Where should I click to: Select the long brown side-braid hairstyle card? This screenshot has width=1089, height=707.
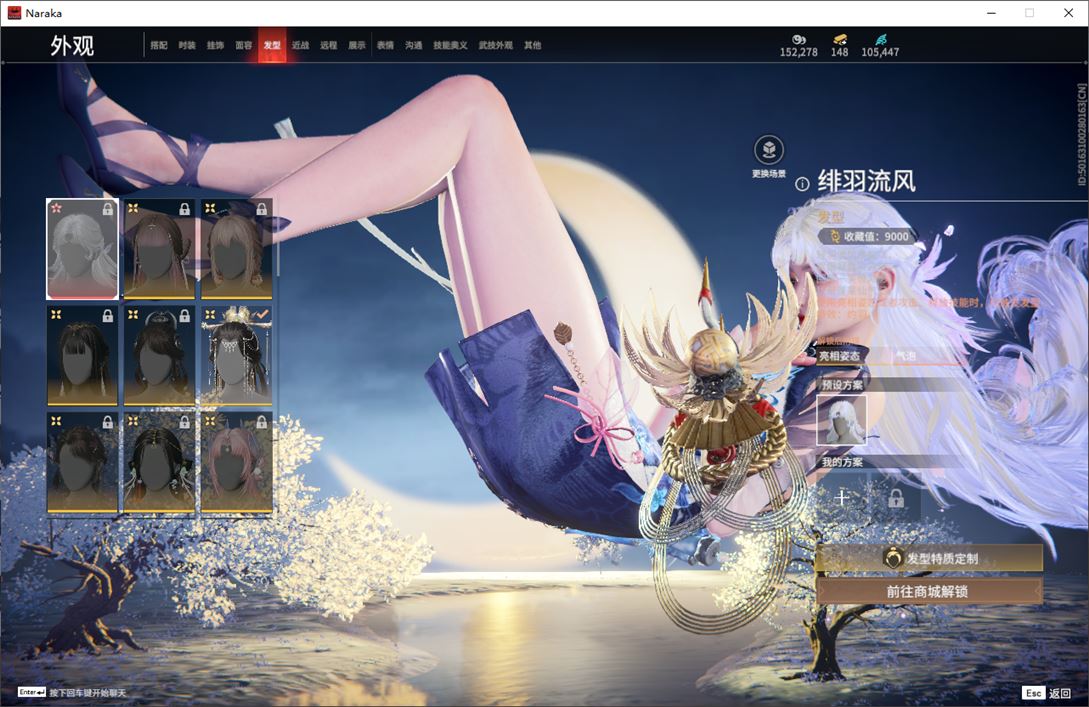coord(159,249)
